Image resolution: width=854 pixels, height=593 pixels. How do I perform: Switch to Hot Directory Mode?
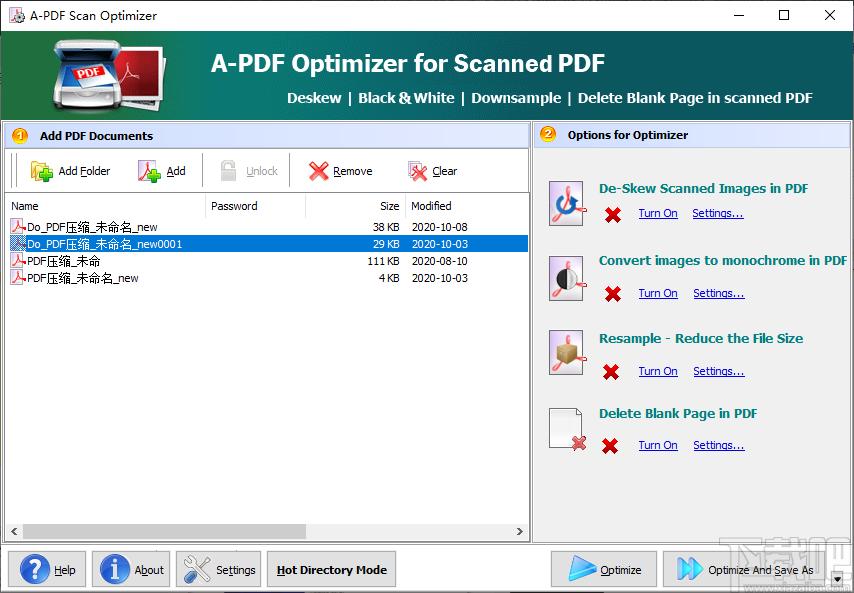[x=332, y=570]
